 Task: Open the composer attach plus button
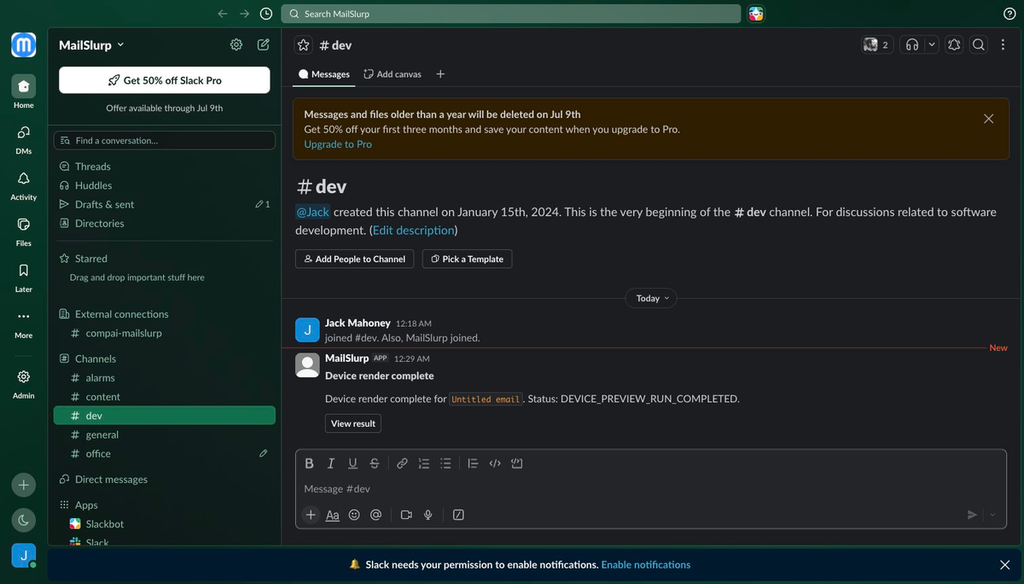(x=311, y=515)
